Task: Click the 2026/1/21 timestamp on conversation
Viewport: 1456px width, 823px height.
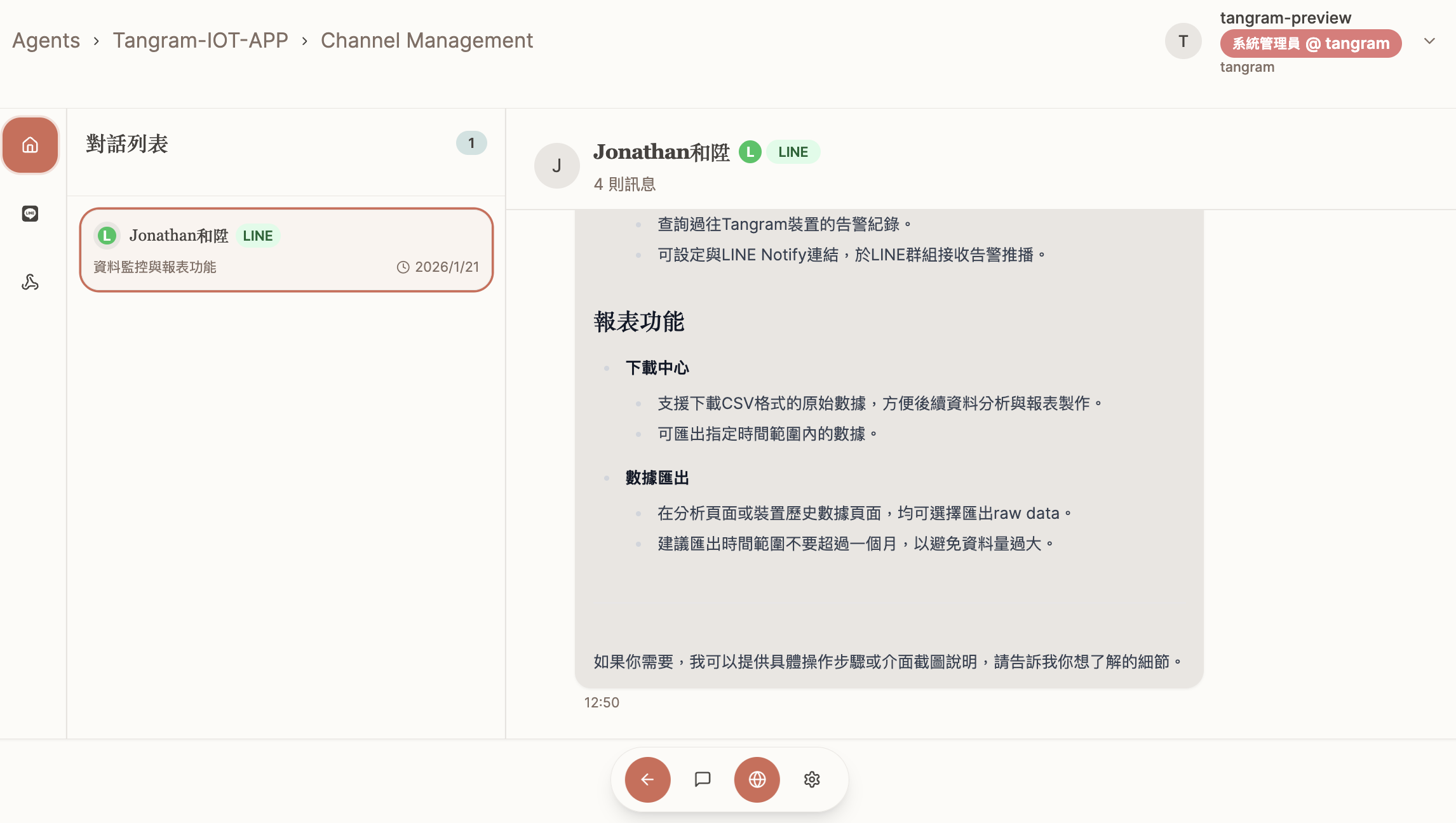Action: click(x=438, y=267)
